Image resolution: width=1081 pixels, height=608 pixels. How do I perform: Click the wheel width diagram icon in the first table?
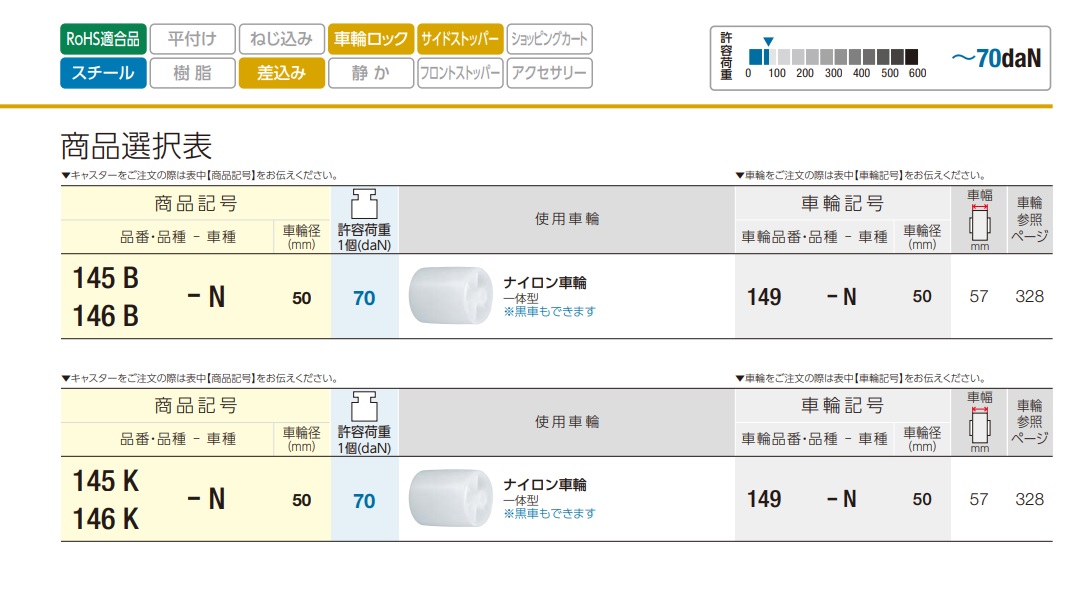[x=979, y=223]
